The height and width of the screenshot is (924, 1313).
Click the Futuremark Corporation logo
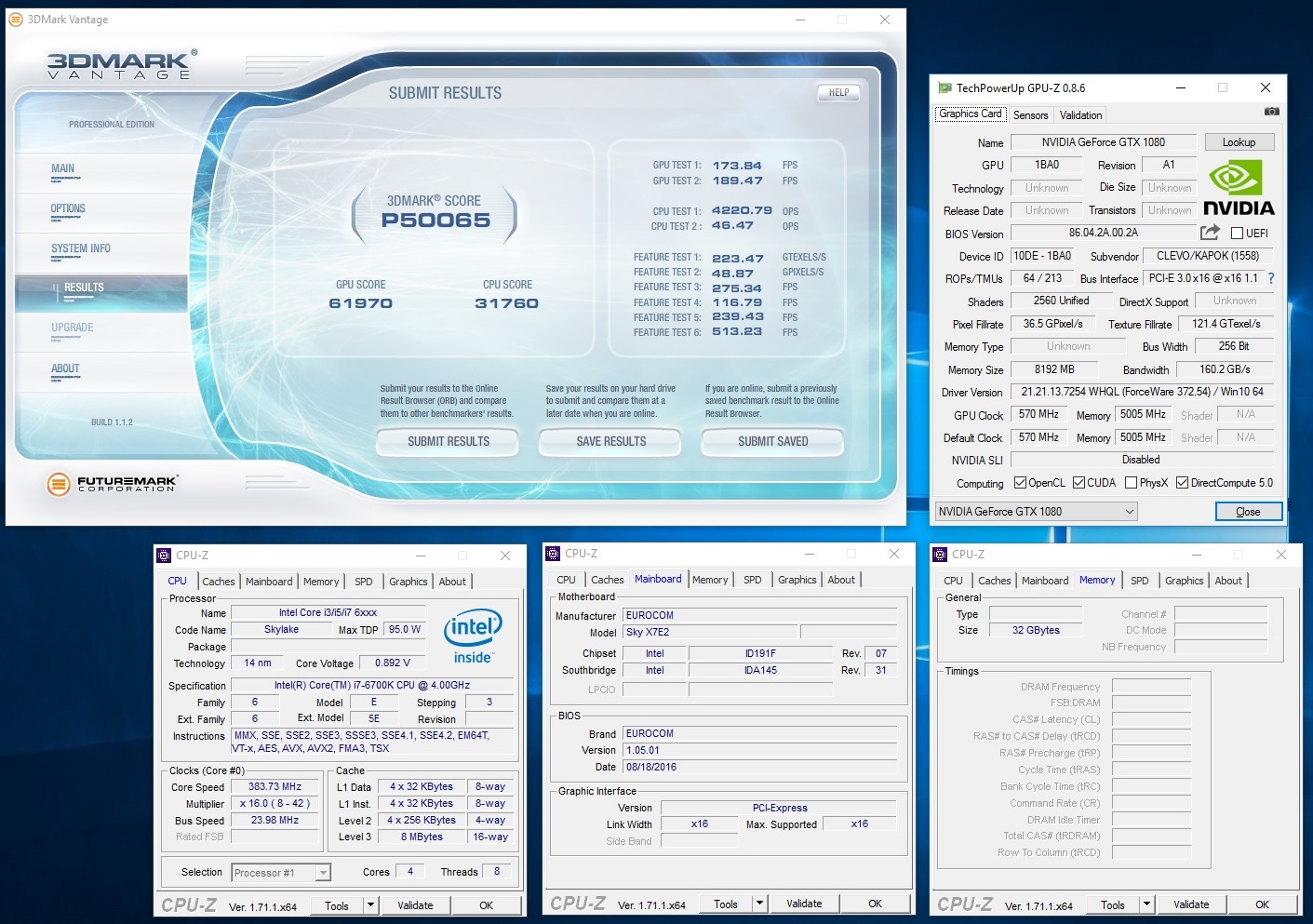[112, 484]
